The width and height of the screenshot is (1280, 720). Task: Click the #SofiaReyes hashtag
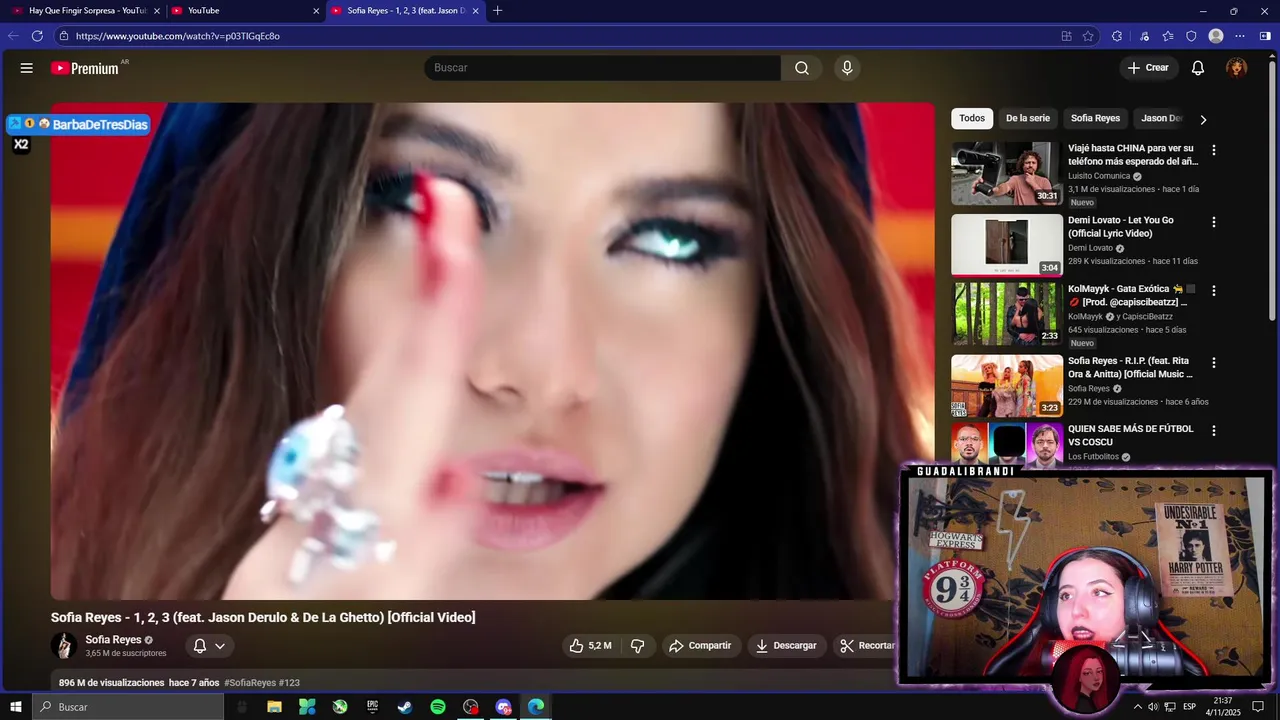(249, 683)
